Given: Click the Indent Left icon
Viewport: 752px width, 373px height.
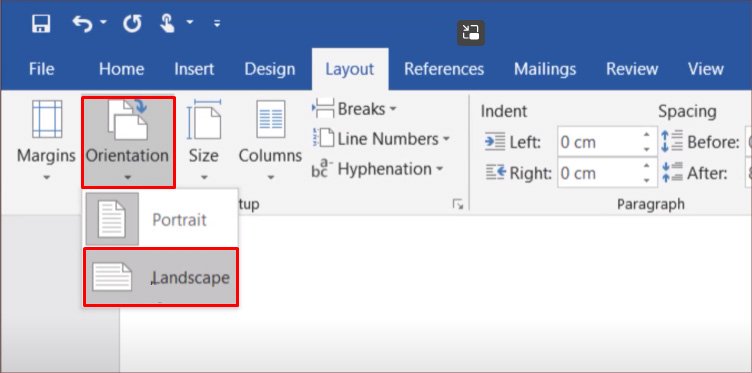Looking at the screenshot, I should [x=495, y=142].
